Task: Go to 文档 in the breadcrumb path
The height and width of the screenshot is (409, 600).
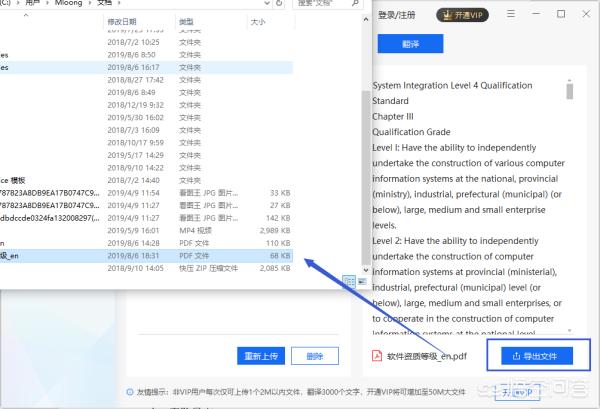Action: (x=104, y=3)
